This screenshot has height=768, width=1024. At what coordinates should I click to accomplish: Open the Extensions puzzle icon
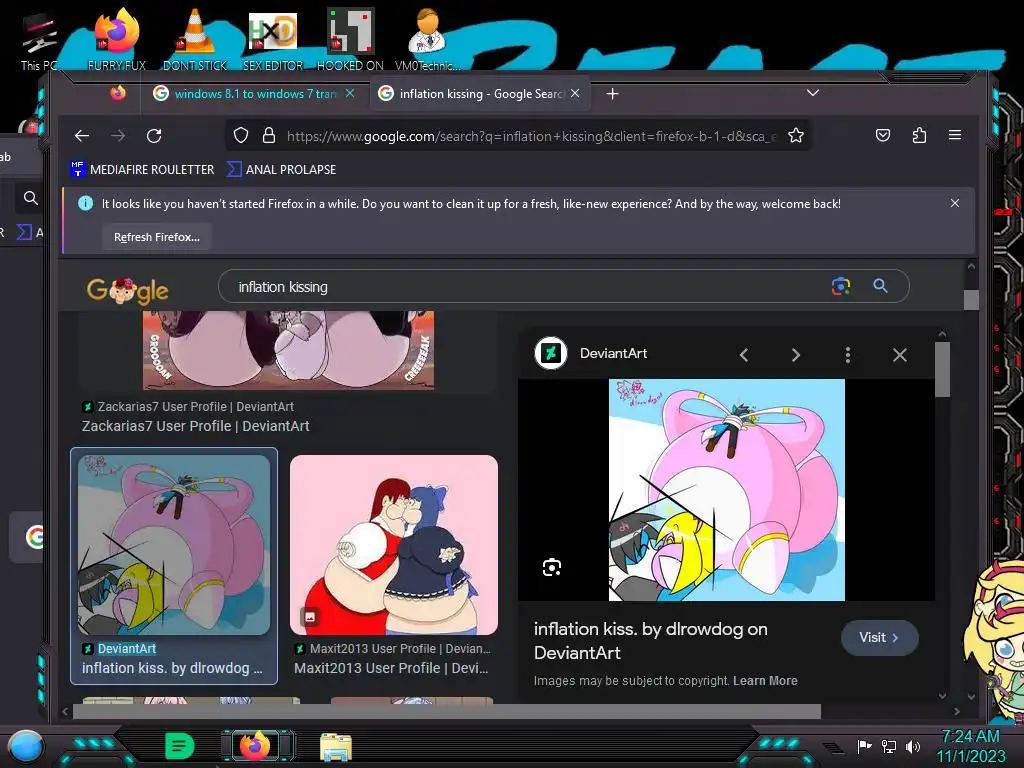point(919,135)
